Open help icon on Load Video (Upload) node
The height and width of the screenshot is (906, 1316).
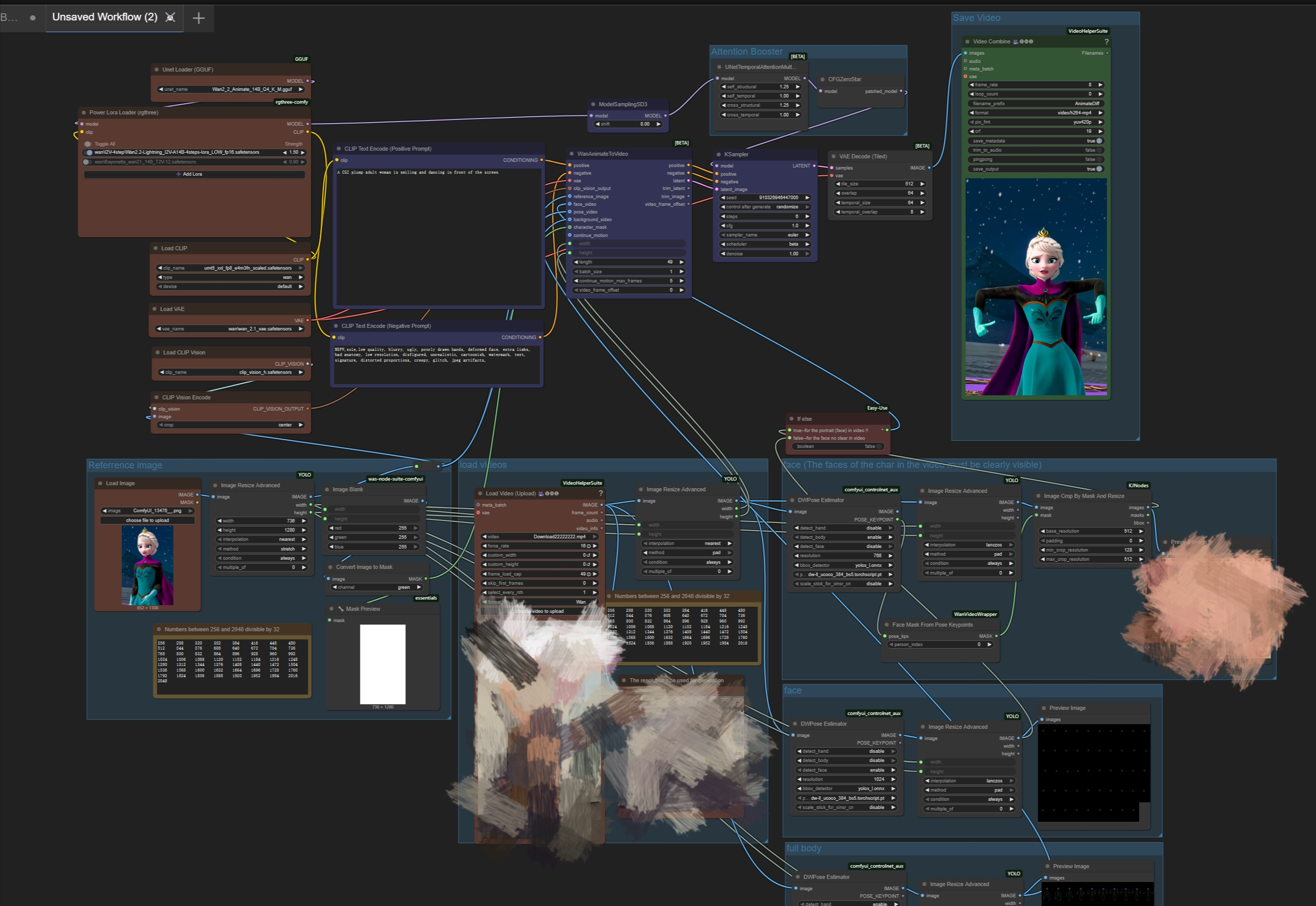[601, 493]
